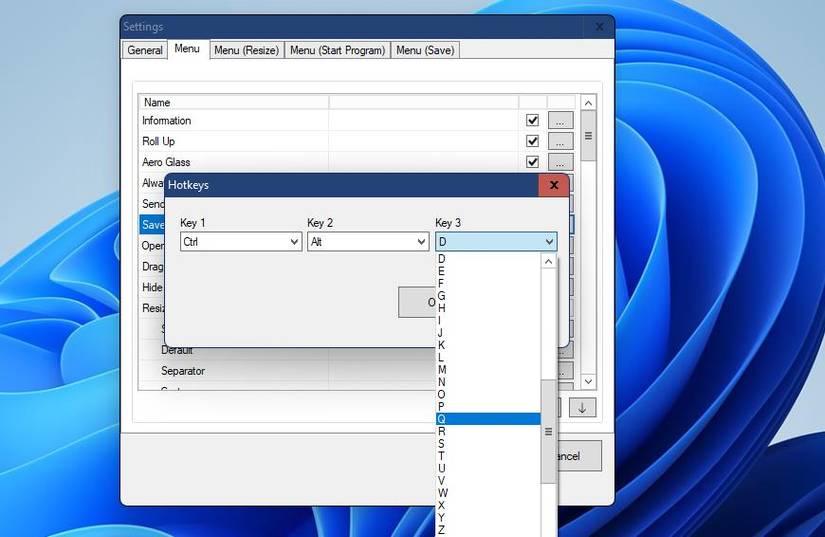
Task: Choose X in Key 3 list
Action: click(489, 505)
